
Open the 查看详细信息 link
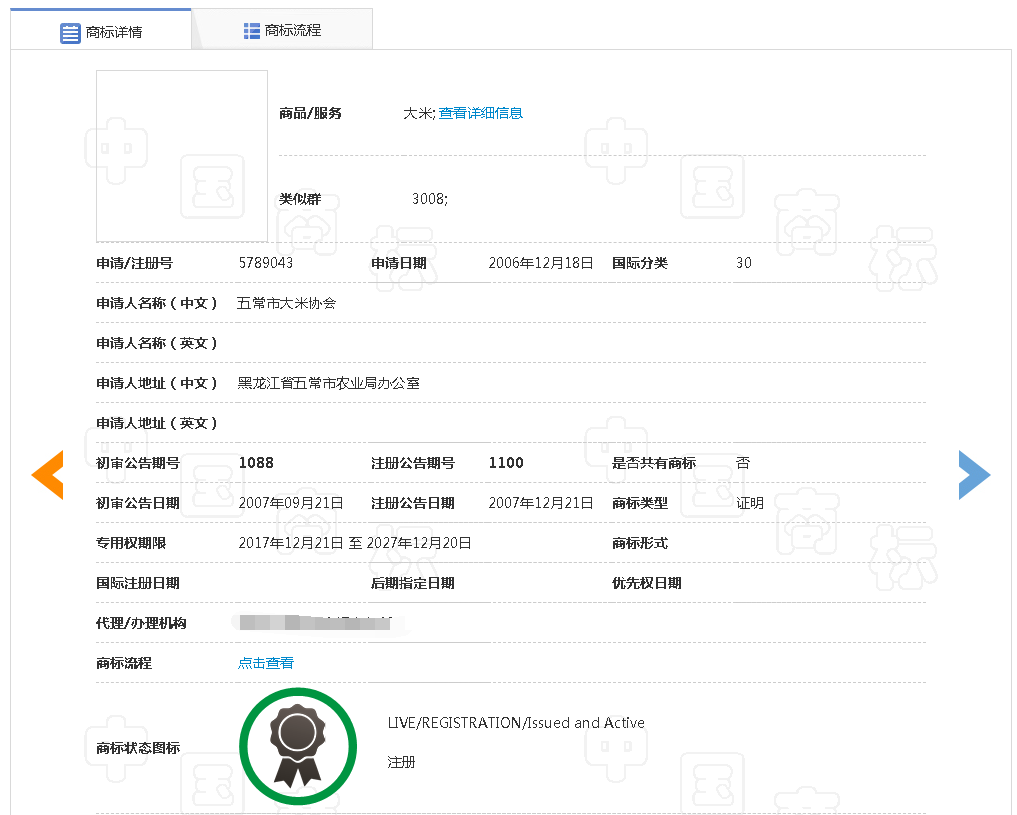[x=481, y=113]
